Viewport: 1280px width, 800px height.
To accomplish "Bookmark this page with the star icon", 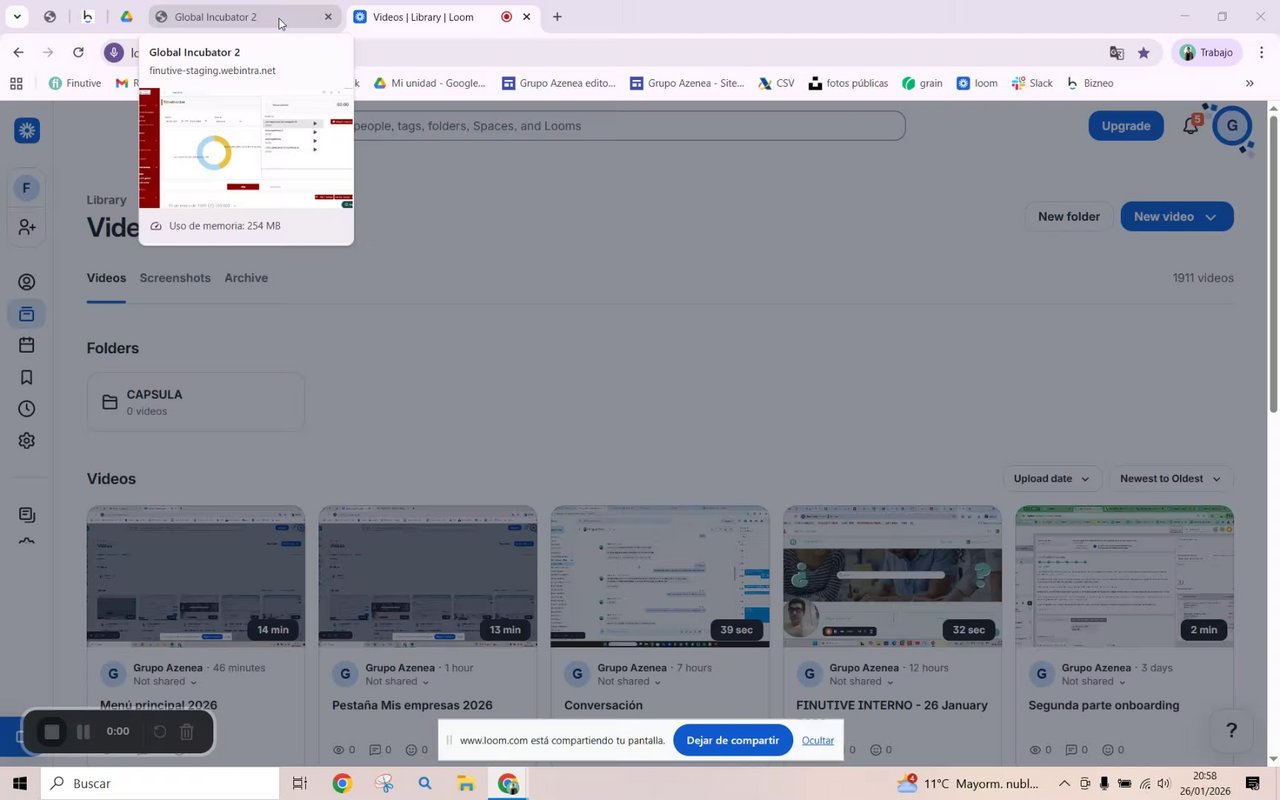I will (x=1144, y=53).
